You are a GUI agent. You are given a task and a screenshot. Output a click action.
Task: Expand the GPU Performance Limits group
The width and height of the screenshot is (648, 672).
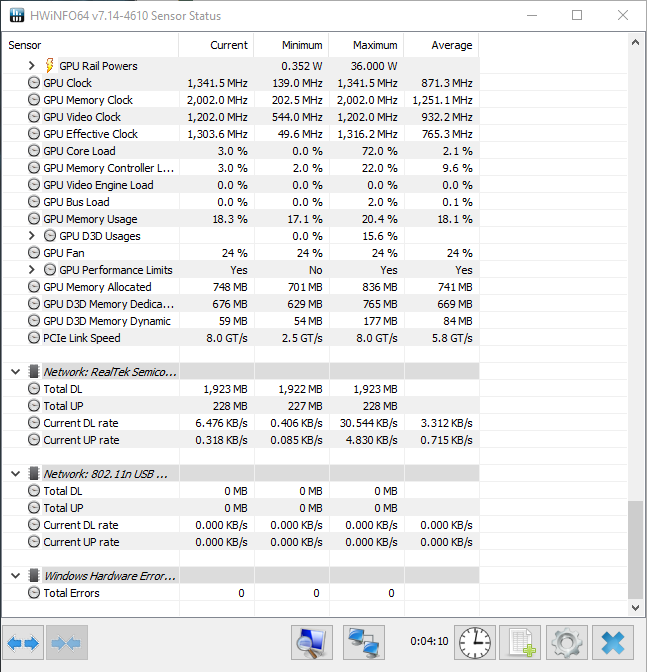pyautogui.click(x=31, y=270)
